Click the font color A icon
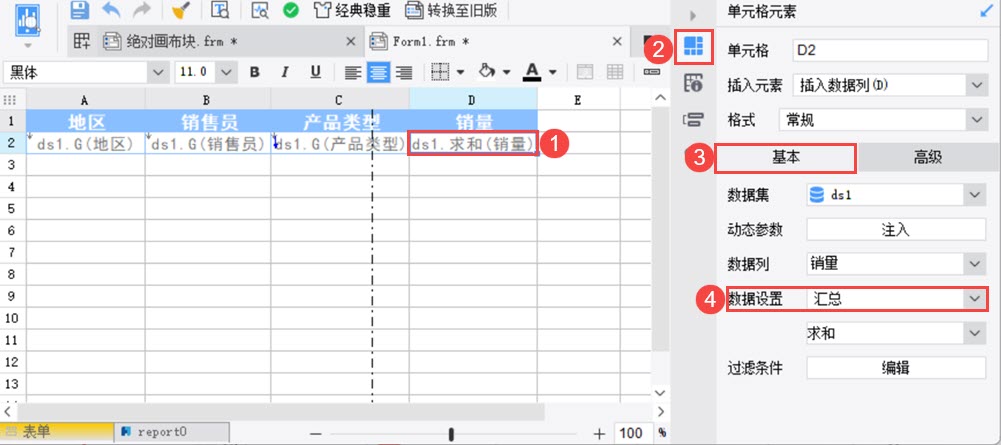 click(x=532, y=72)
